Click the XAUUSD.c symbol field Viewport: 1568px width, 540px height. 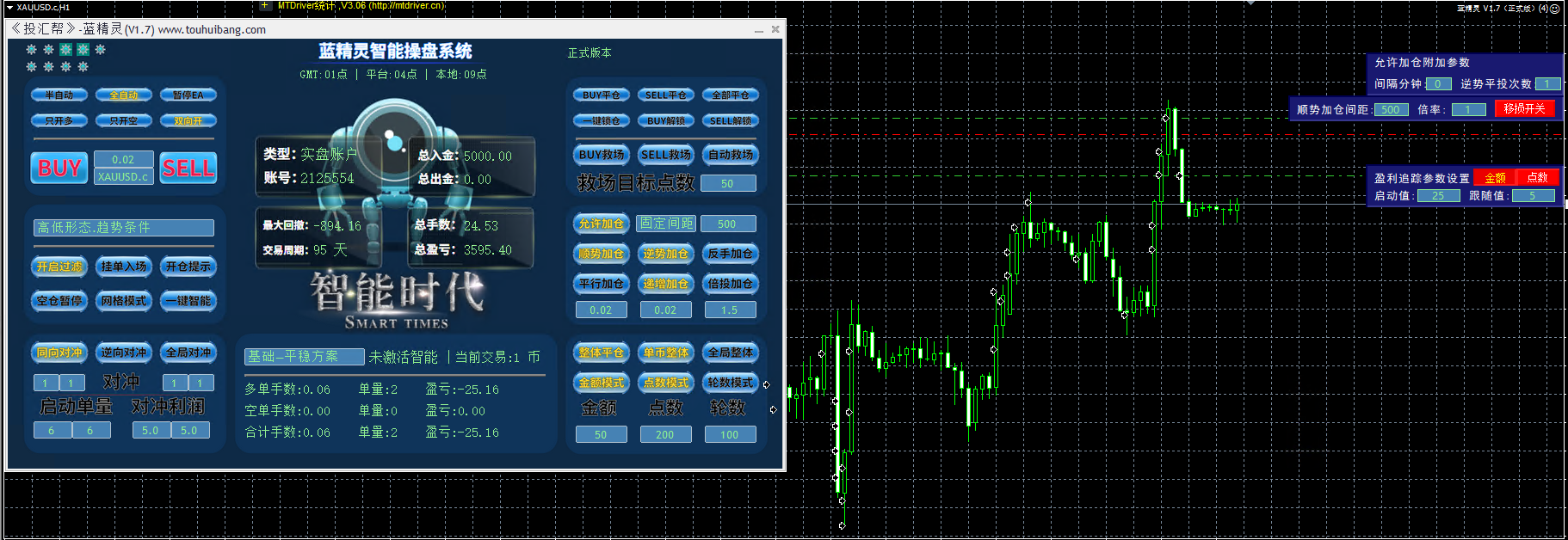coord(124,176)
